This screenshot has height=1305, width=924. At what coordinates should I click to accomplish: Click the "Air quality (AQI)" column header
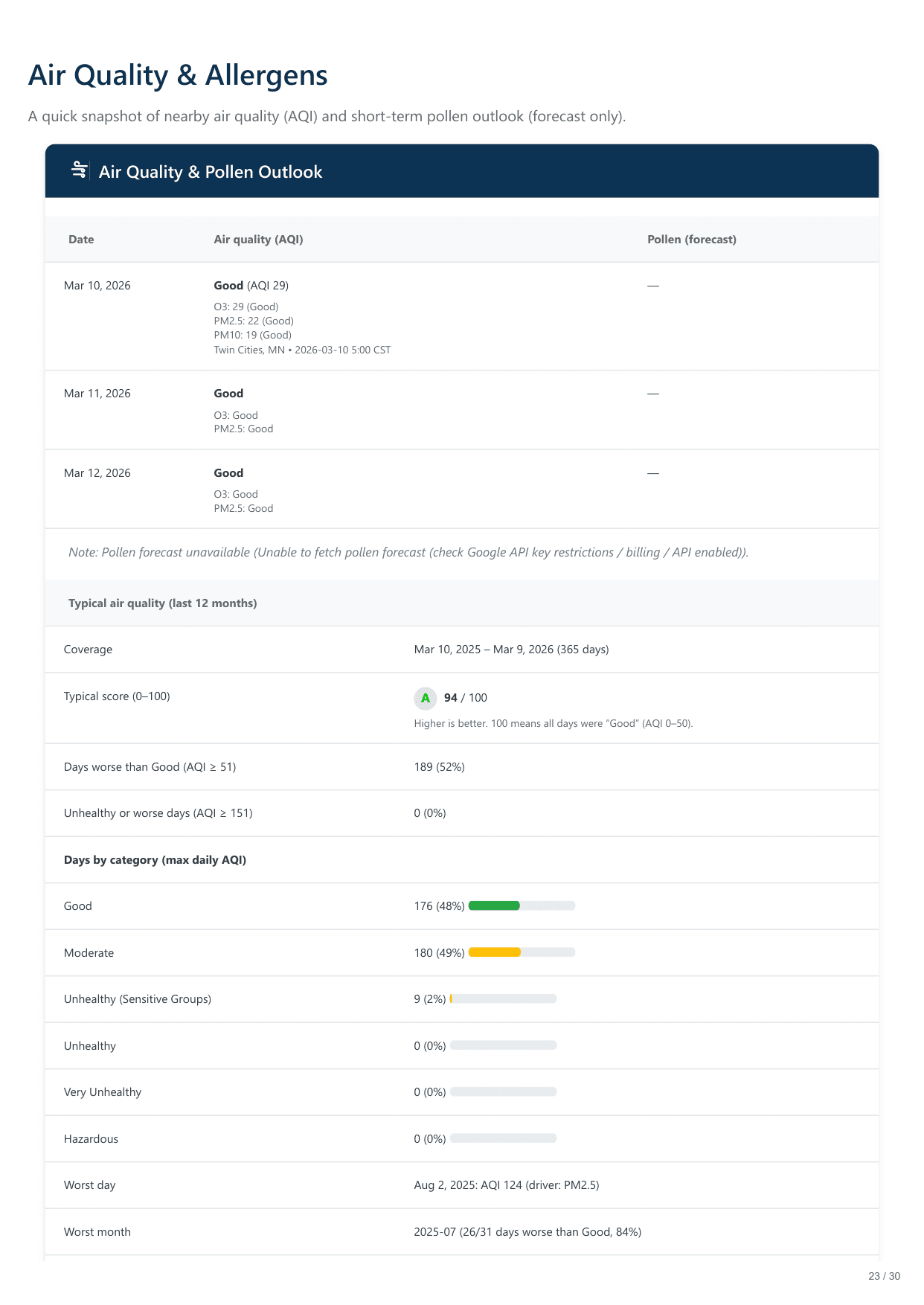(258, 240)
